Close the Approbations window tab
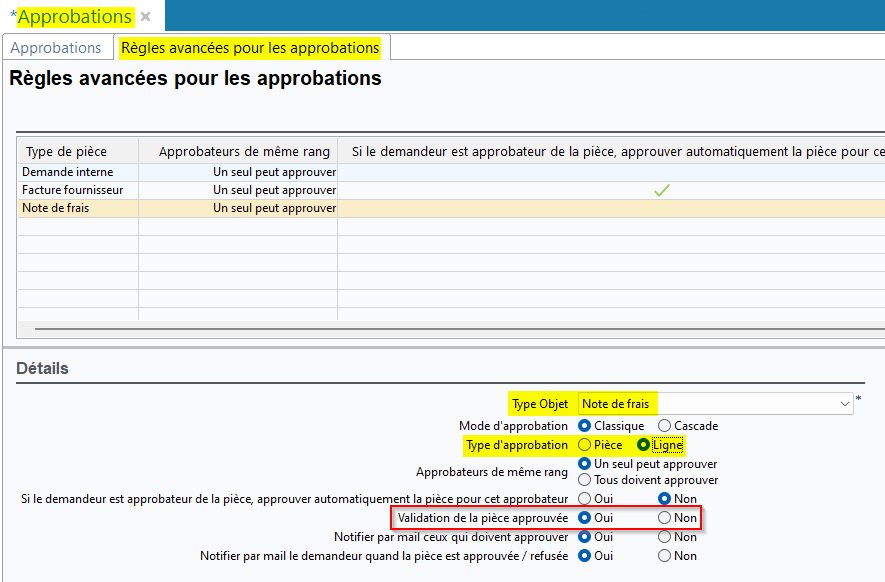 point(146,17)
